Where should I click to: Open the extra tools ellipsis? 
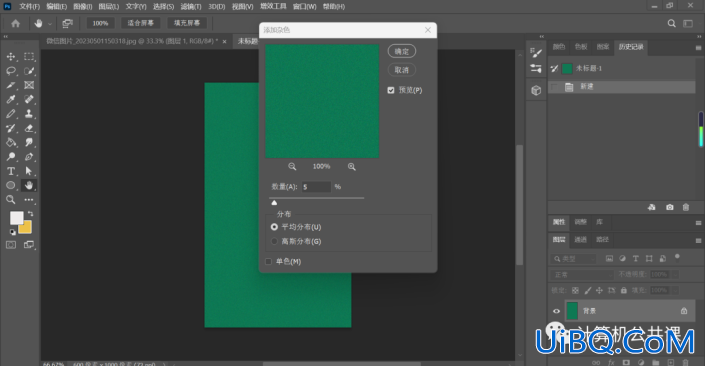(x=29, y=200)
